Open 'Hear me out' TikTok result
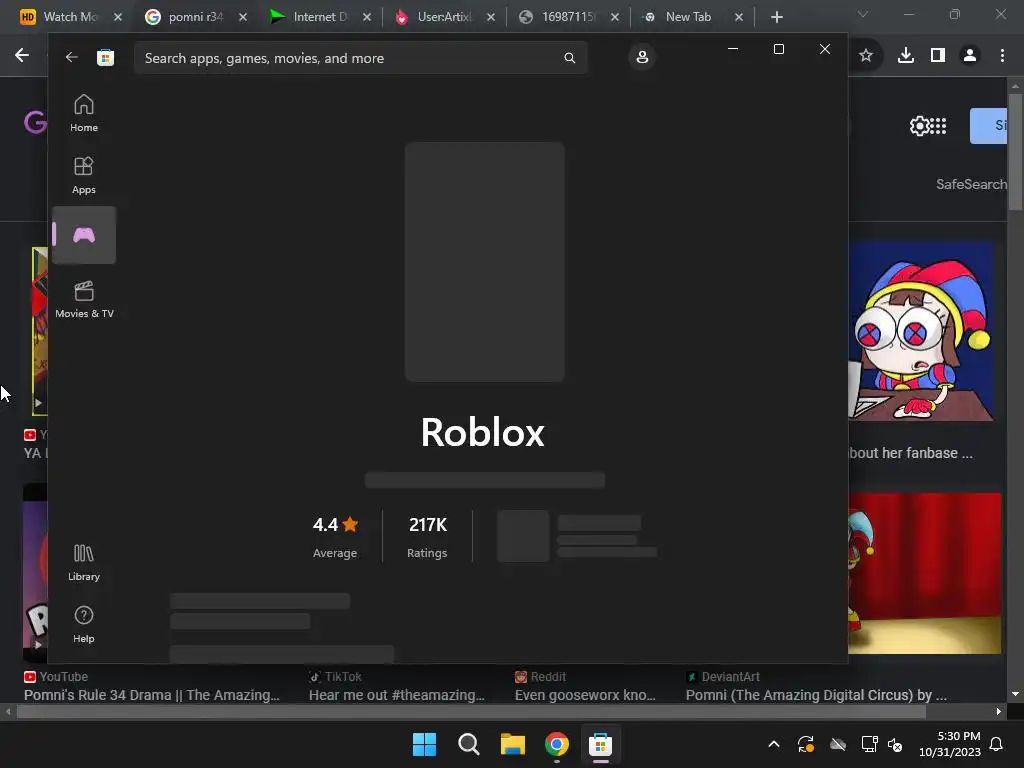The image size is (1024, 768). 396,695
